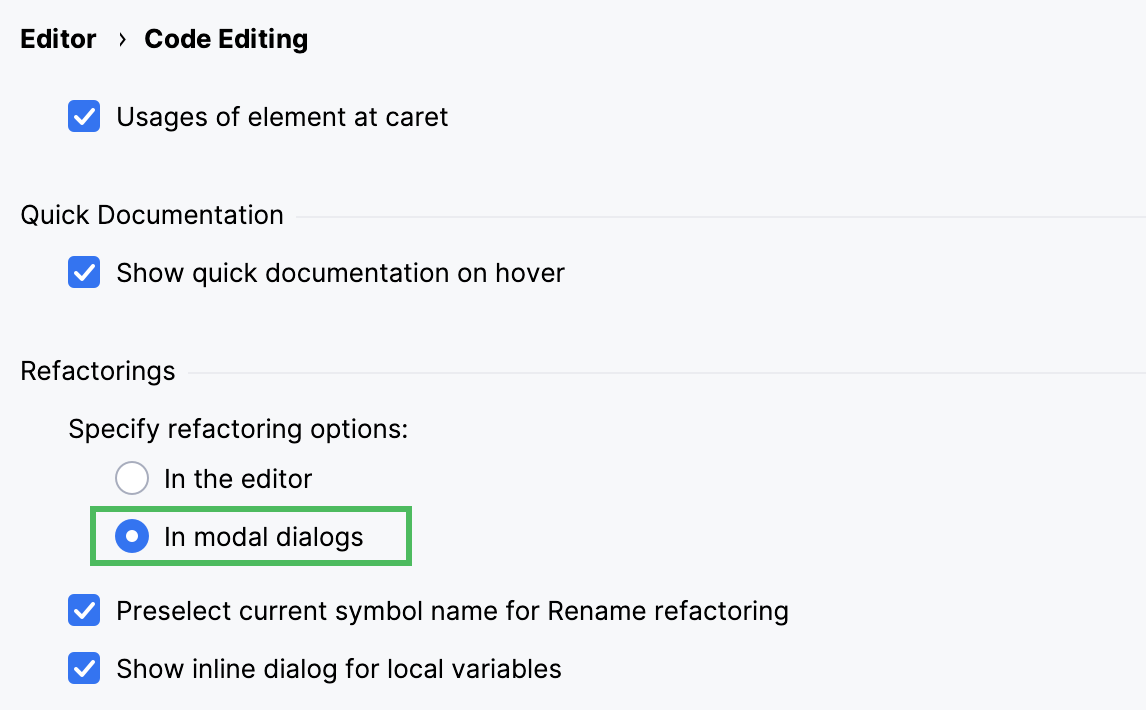This screenshot has height=710, width=1146.
Task: Click the checkmark icon beside "Usages of element at caret"
Action: (x=84, y=117)
